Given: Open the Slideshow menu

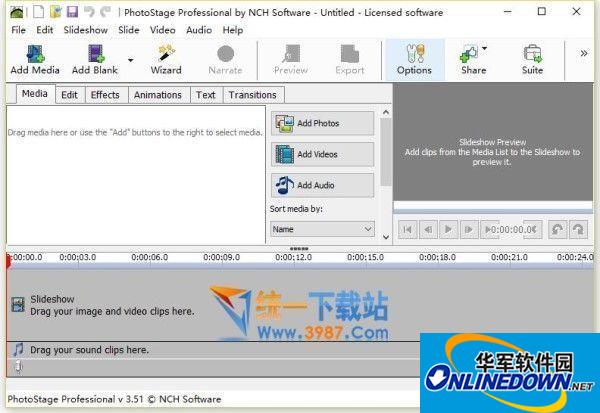Looking at the screenshot, I should click(86, 30).
